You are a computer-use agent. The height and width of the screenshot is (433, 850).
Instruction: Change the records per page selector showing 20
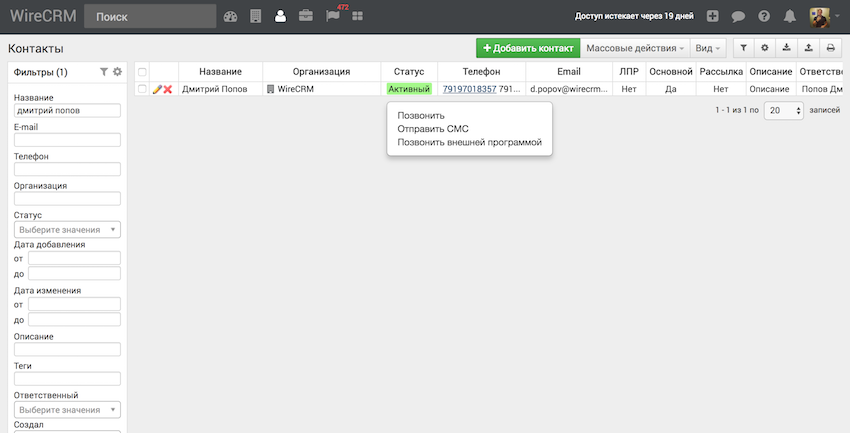(x=783, y=112)
